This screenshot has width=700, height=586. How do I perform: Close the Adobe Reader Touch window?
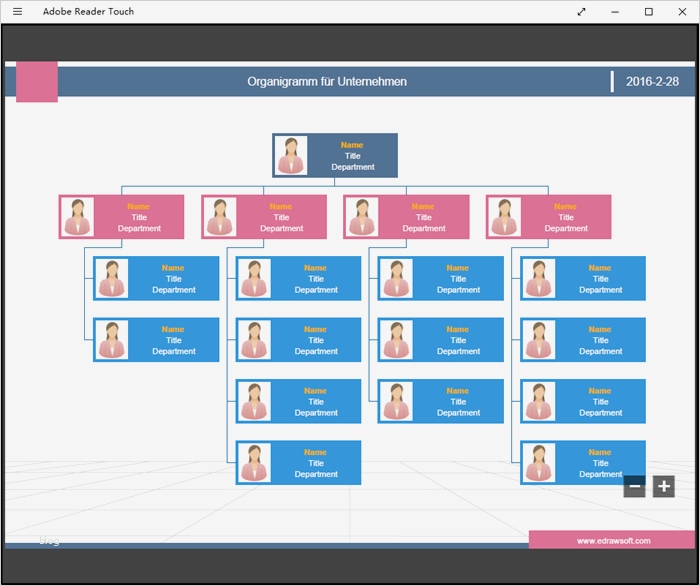pyautogui.click(x=682, y=12)
